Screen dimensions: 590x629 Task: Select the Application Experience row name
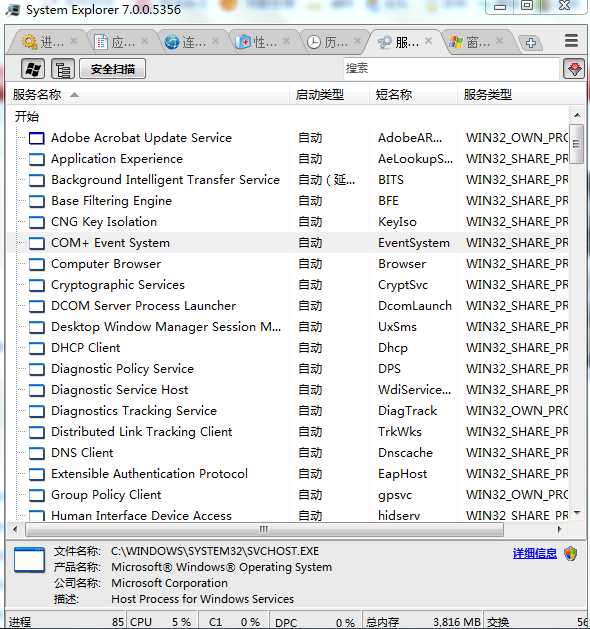117,159
